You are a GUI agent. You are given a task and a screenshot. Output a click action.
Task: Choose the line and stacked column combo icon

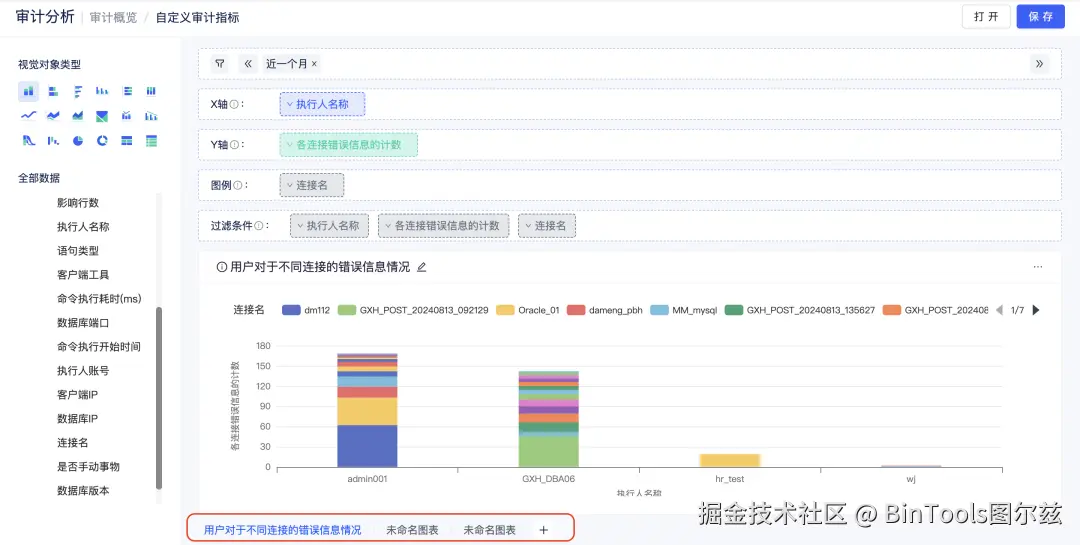127,116
